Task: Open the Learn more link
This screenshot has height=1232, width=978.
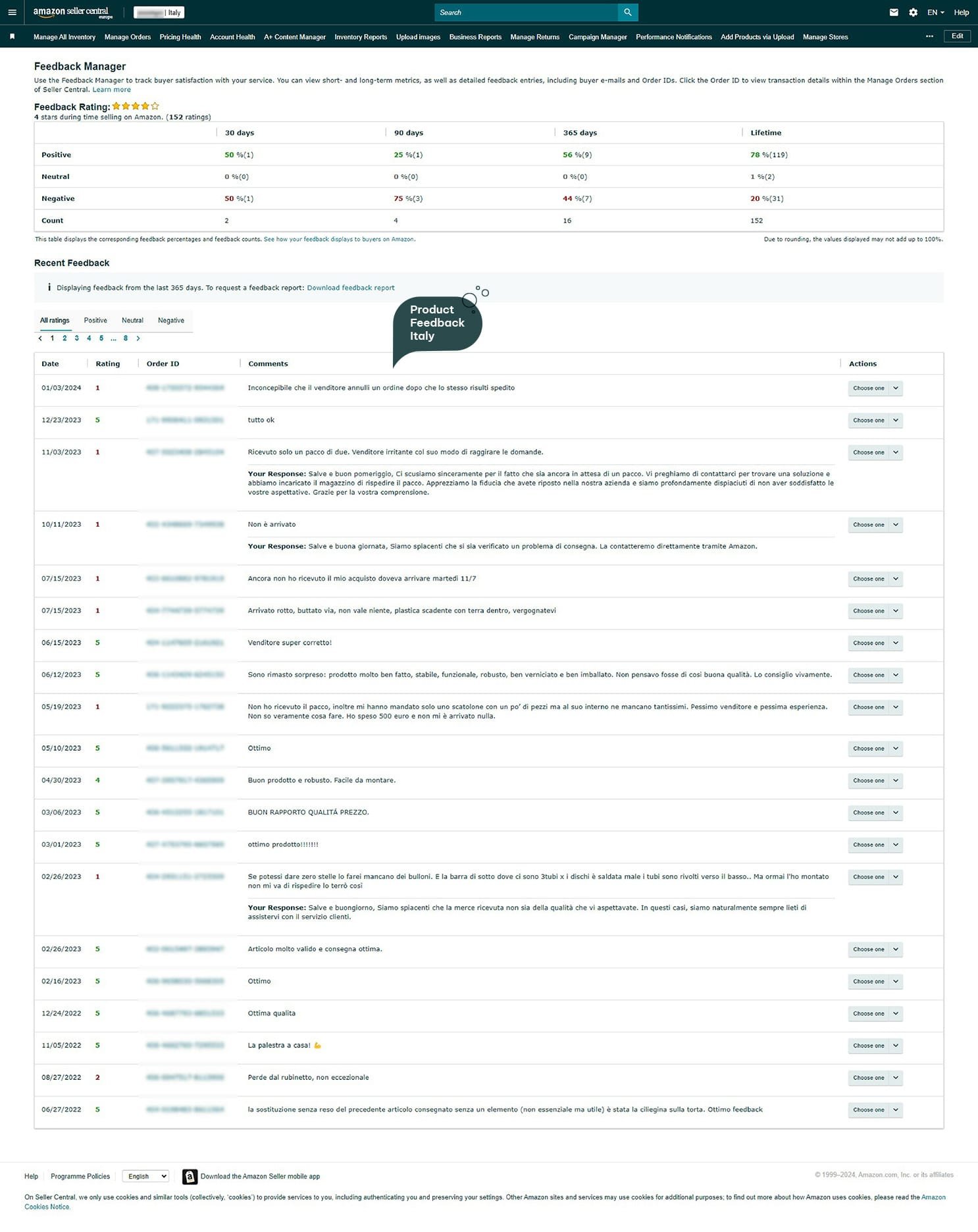Action: [x=111, y=90]
